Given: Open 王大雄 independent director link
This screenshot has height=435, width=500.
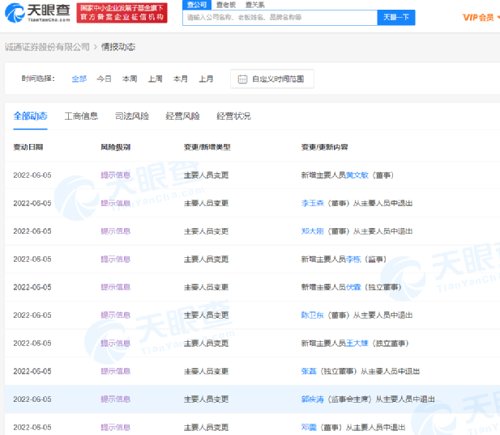Looking at the screenshot, I should point(357,343).
